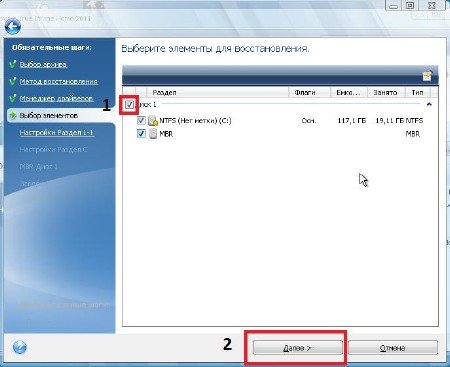The width and height of the screenshot is (450, 367).
Task: Uncheck the NTFS (C:) partition checkbox
Action: [141, 120]
